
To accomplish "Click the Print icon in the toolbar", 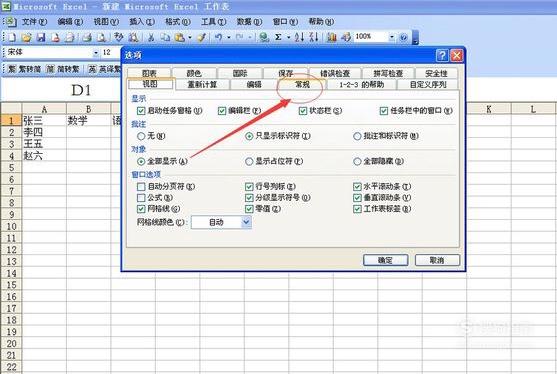I will click(x=87, y=37).
